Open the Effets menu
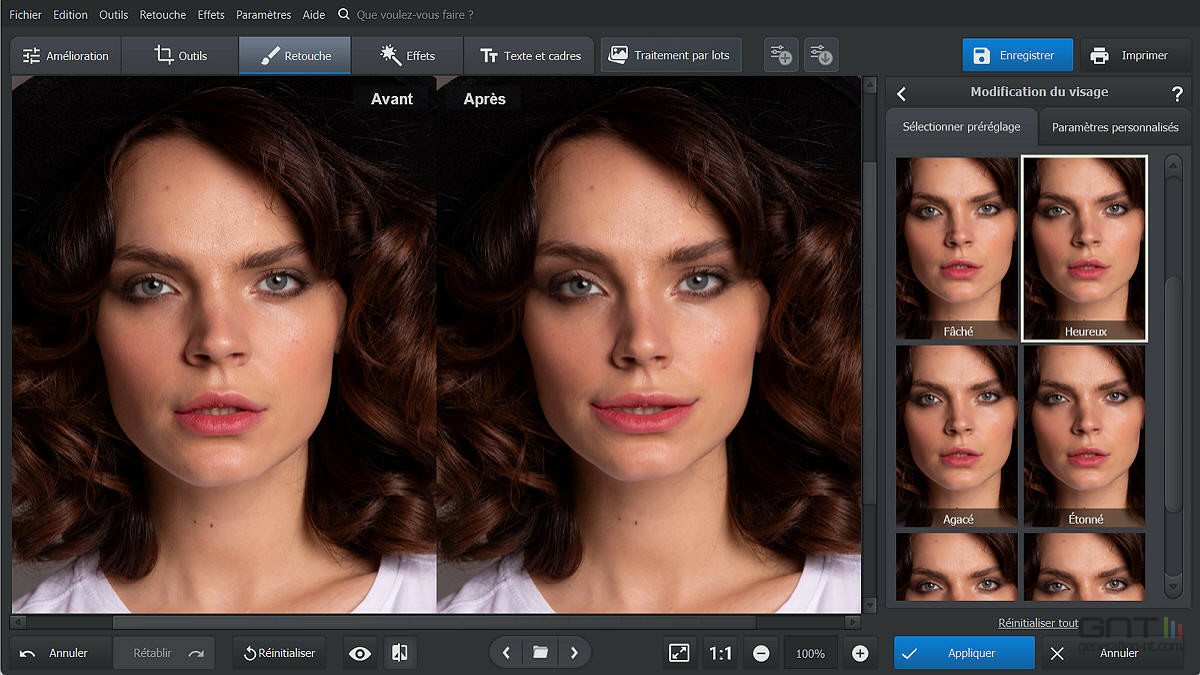1200x675 pixels. pyautogui.click(x=211, y=15)
